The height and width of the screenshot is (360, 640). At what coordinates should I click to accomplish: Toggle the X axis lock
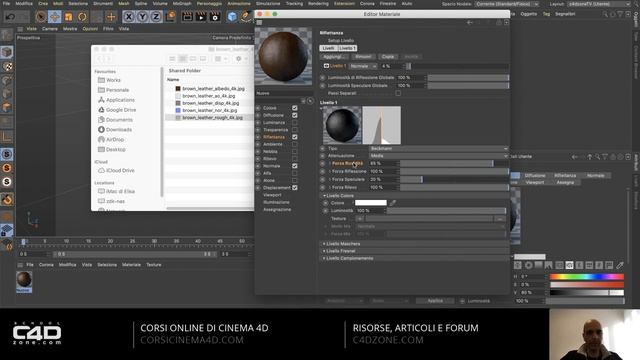click(x=129, y=17)
